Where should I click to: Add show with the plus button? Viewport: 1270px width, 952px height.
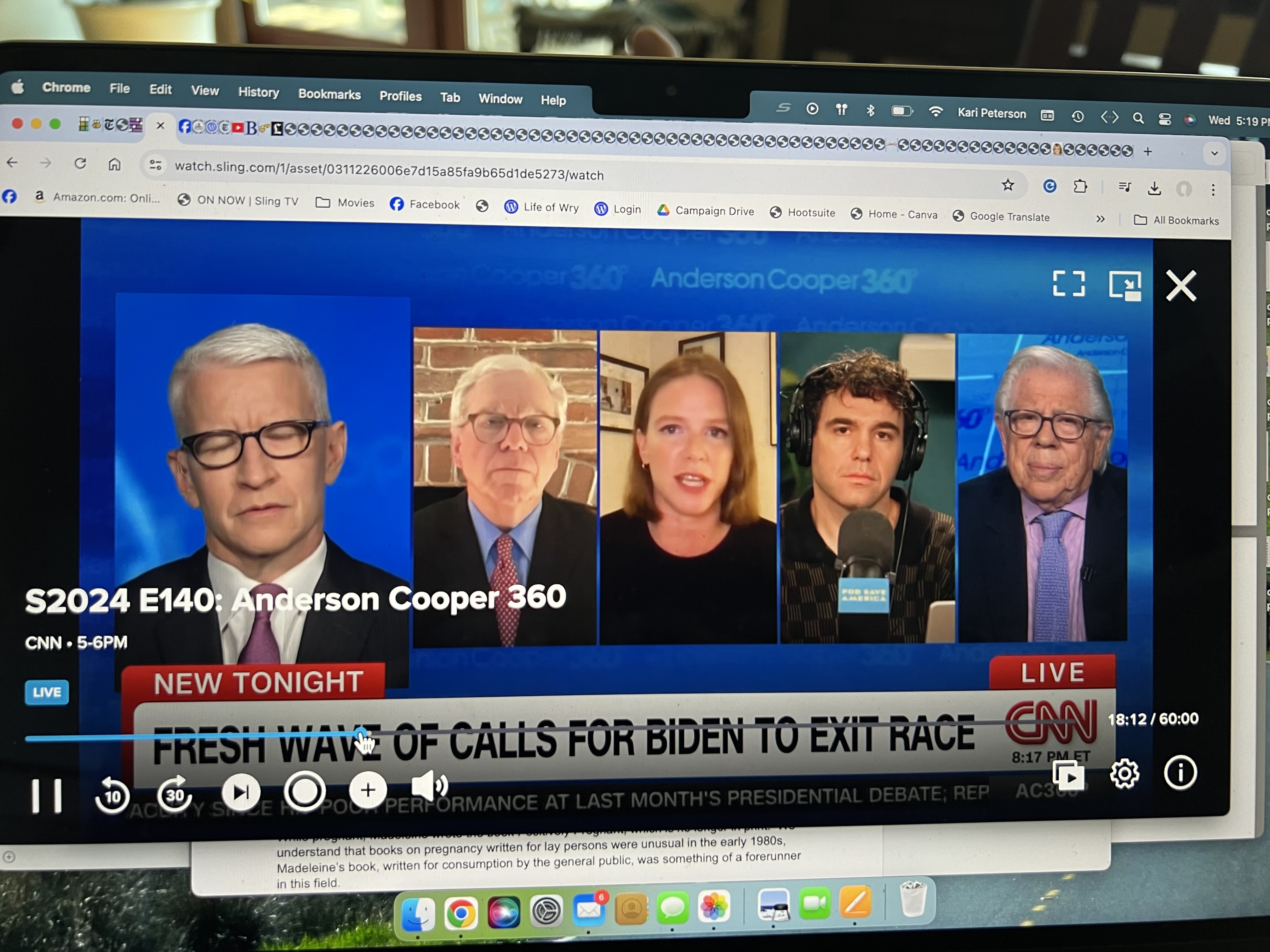pos(368,790)
